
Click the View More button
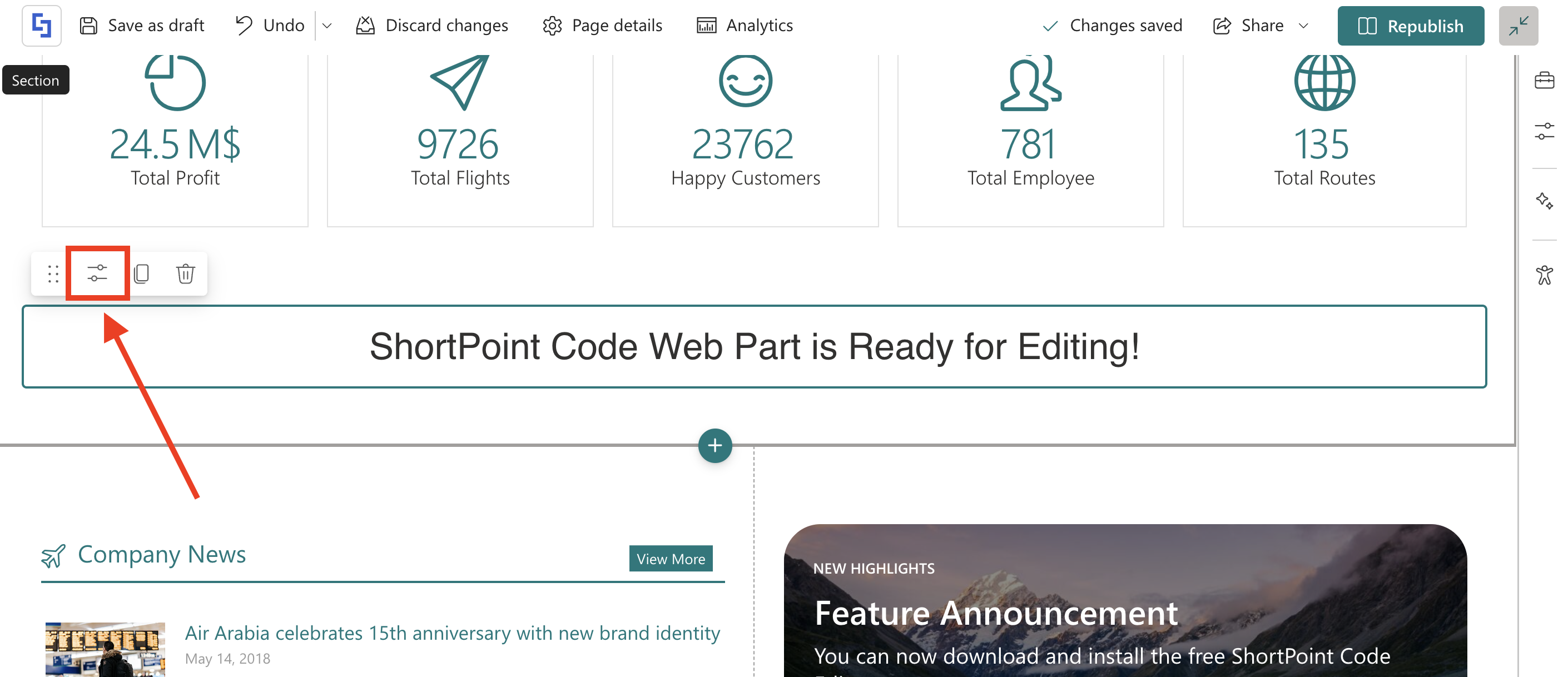coord(670,558)
